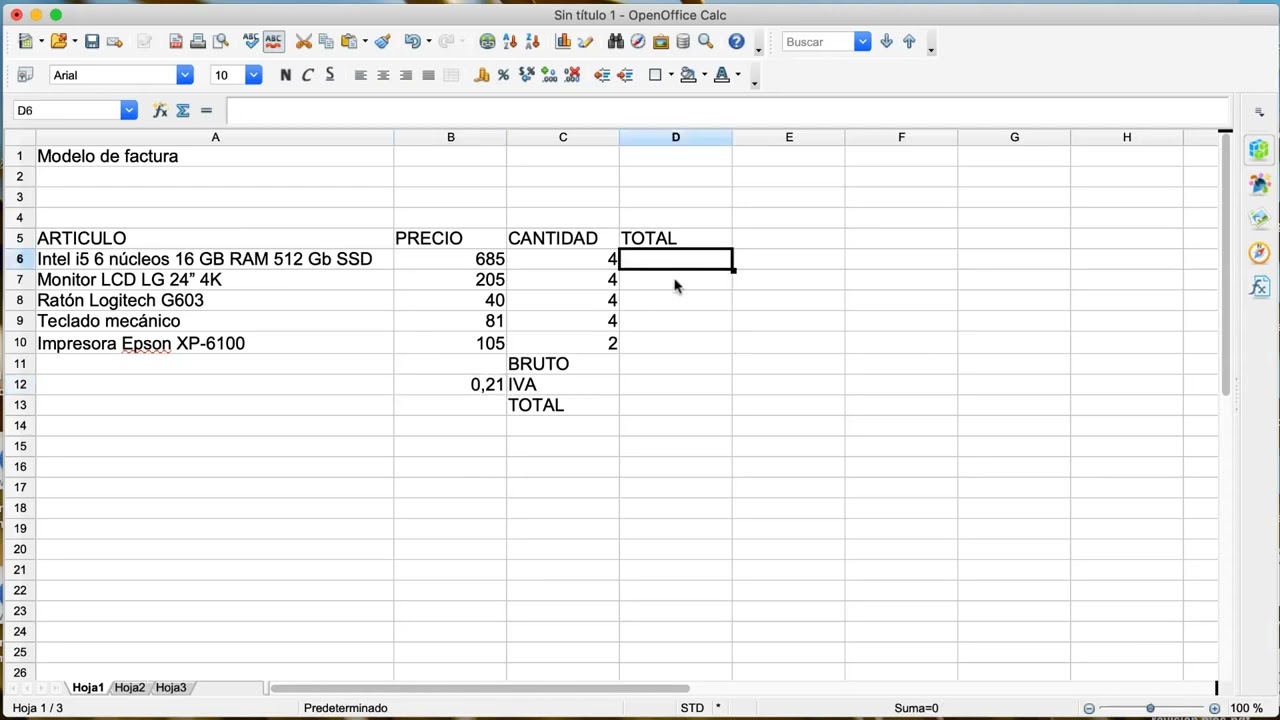The height and width of the screenshot is (720, 1280).
Task: Apply the Font Color A swatch
Action: click(722, 75)
